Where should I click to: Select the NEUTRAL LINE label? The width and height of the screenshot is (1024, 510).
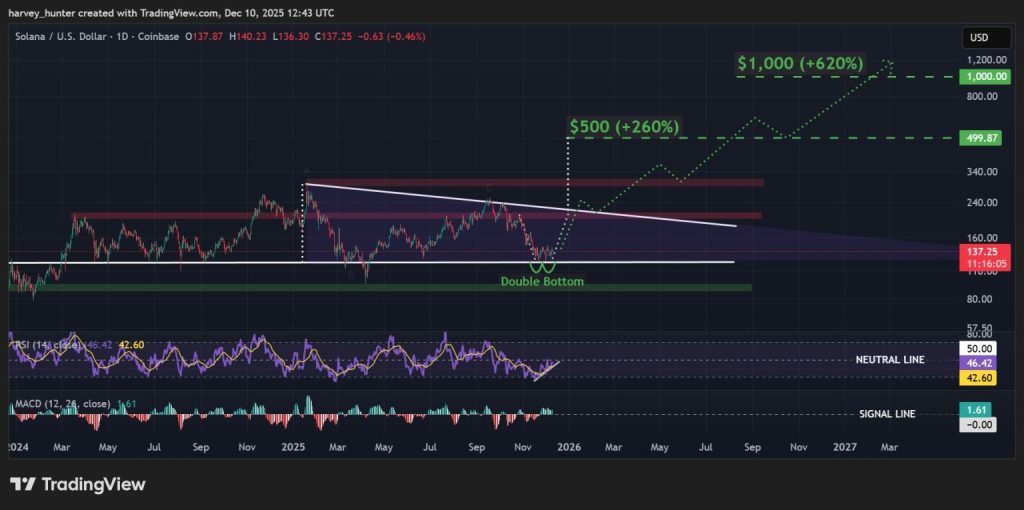890,359
